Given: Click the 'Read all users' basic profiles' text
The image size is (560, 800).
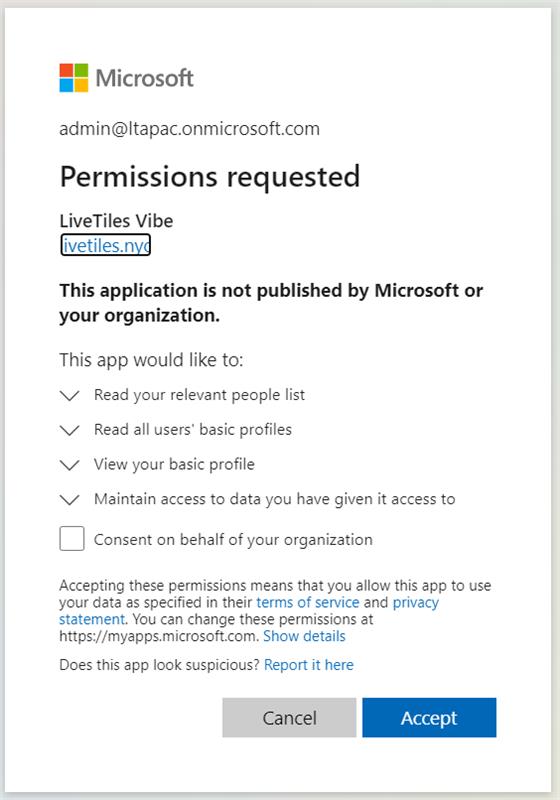Looking at the screenshot, I should [x=193, y=430].
